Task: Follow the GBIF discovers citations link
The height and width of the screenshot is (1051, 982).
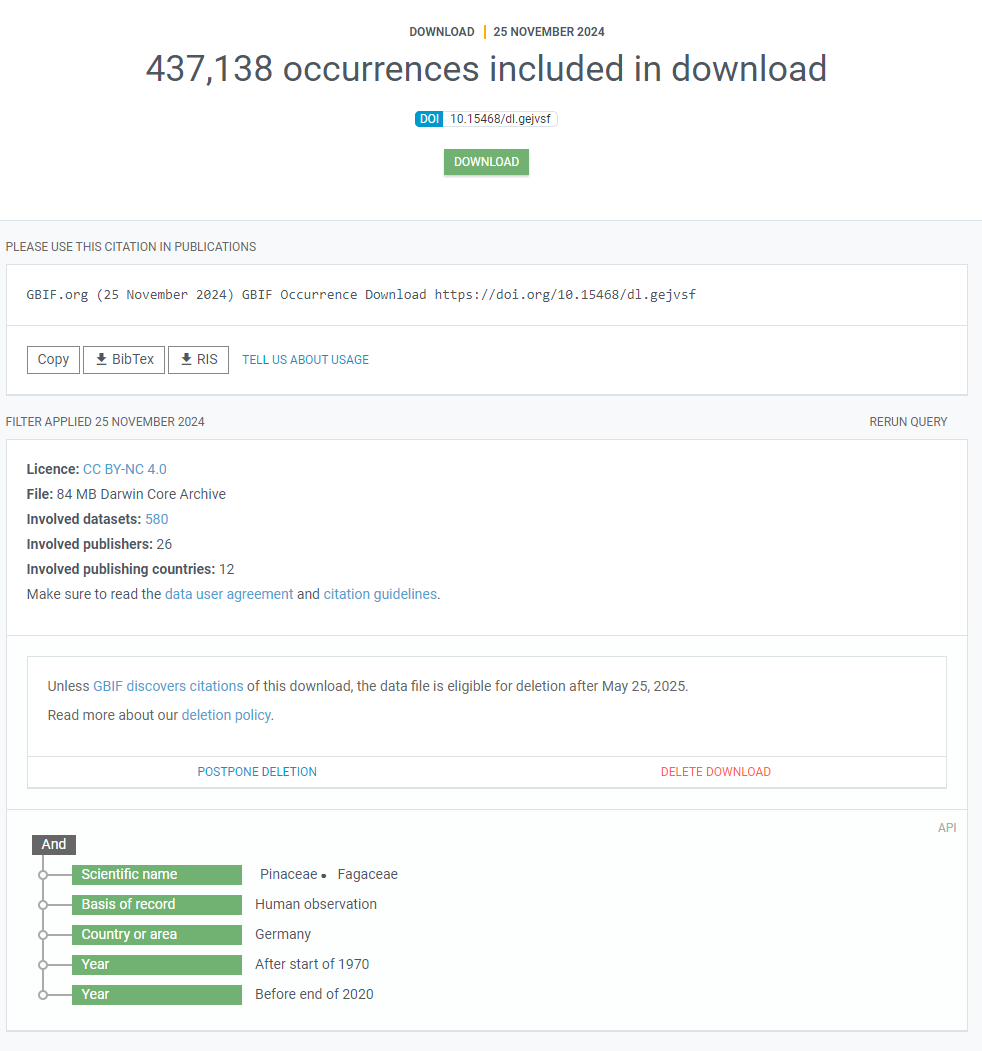Action: 168,686
